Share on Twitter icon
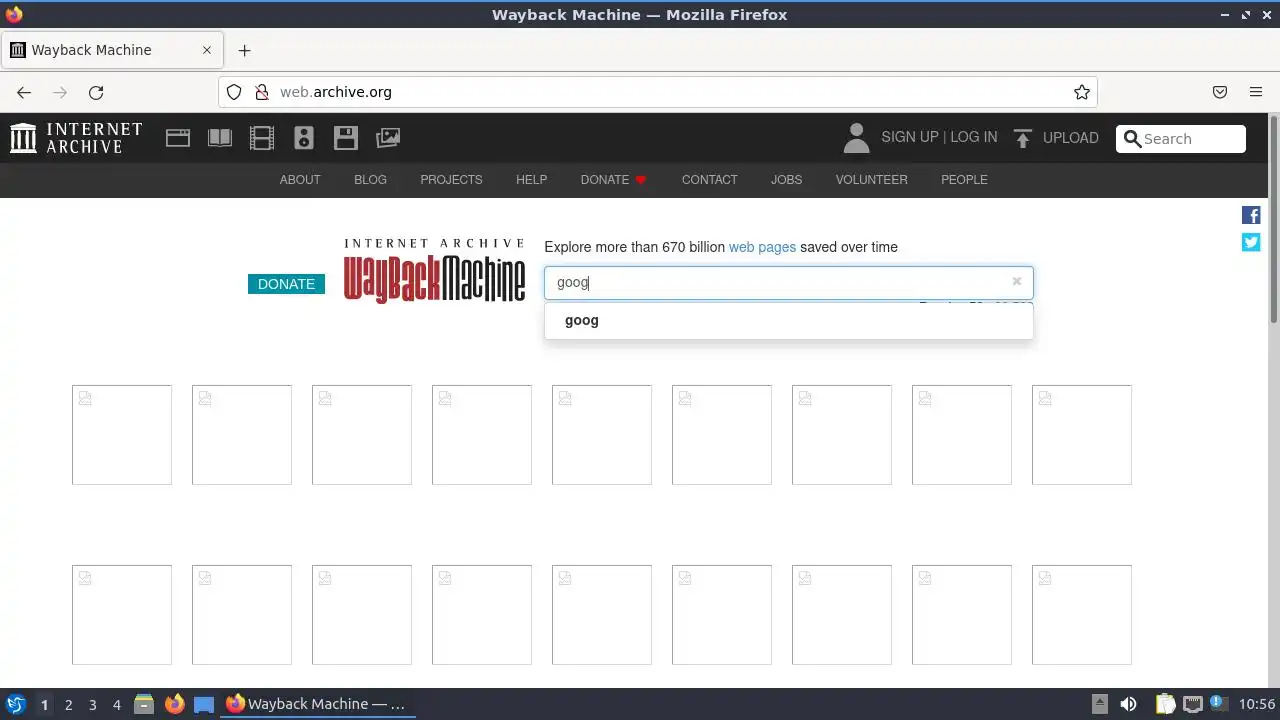This screenshot has height=720, width=1280. [1251, 242]
